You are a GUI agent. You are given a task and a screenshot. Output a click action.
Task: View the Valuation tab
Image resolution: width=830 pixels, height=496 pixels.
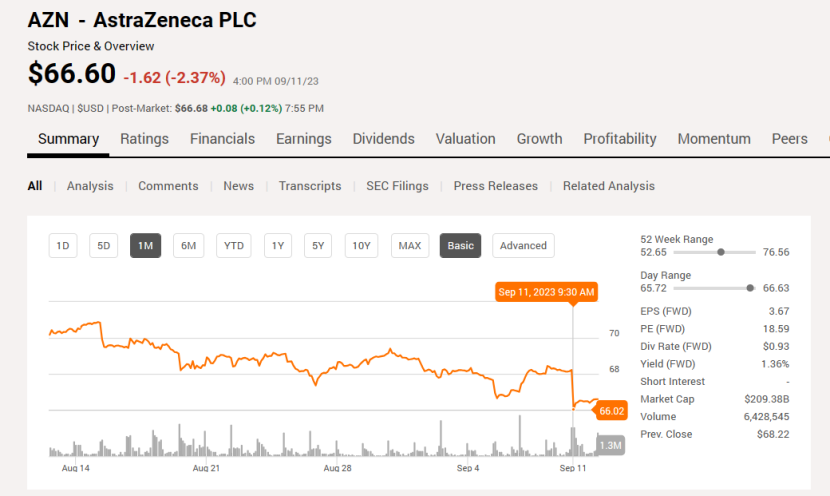[465, 139]
